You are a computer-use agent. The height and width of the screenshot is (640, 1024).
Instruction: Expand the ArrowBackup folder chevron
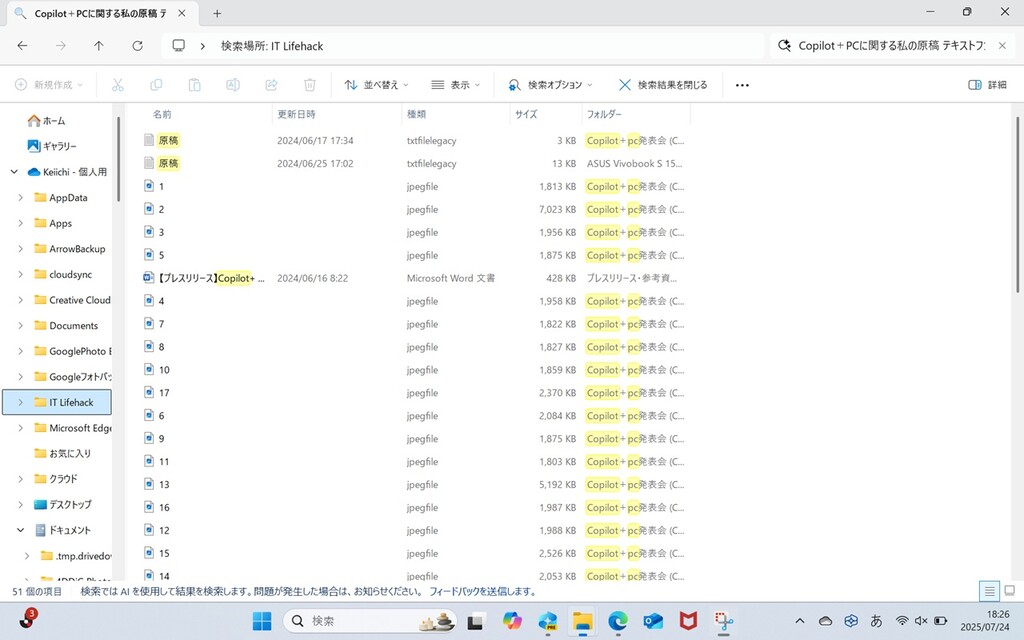pos(20,249)
